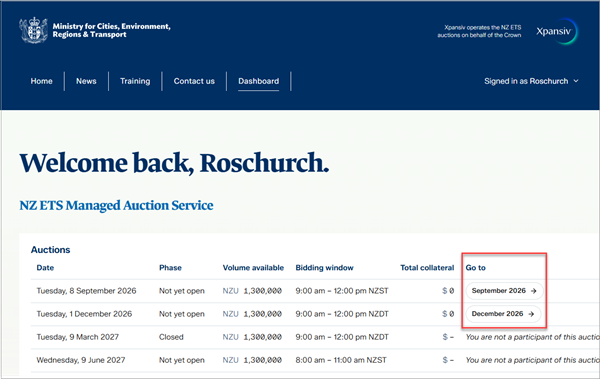Click the Ministry coat of arms logo
The height and width of the screenshot is (379, 600).
pyautogui.click(x=34, y=30)
